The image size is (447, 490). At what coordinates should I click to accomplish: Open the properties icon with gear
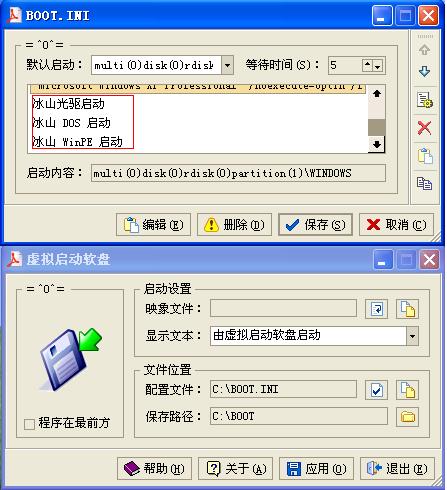tap(424, 100)
